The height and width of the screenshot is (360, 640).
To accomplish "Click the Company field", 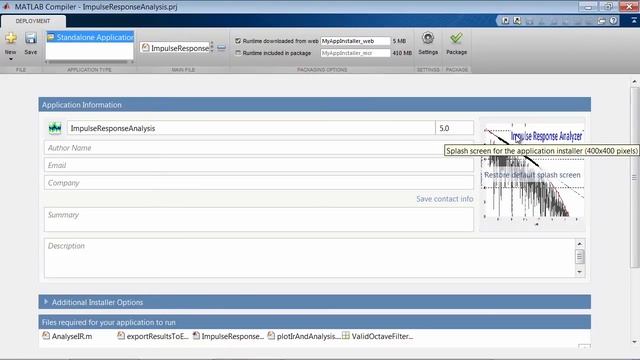I will [259, 183].
